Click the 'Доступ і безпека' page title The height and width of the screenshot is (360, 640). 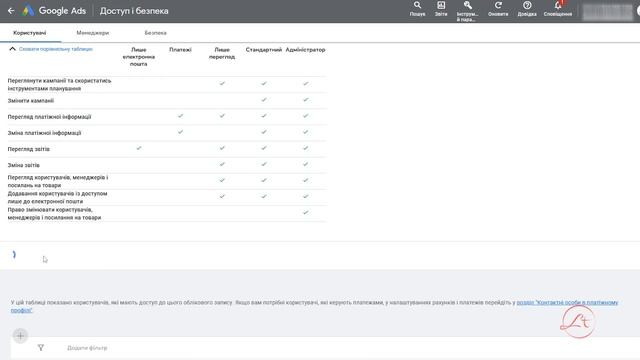[134, 11]
